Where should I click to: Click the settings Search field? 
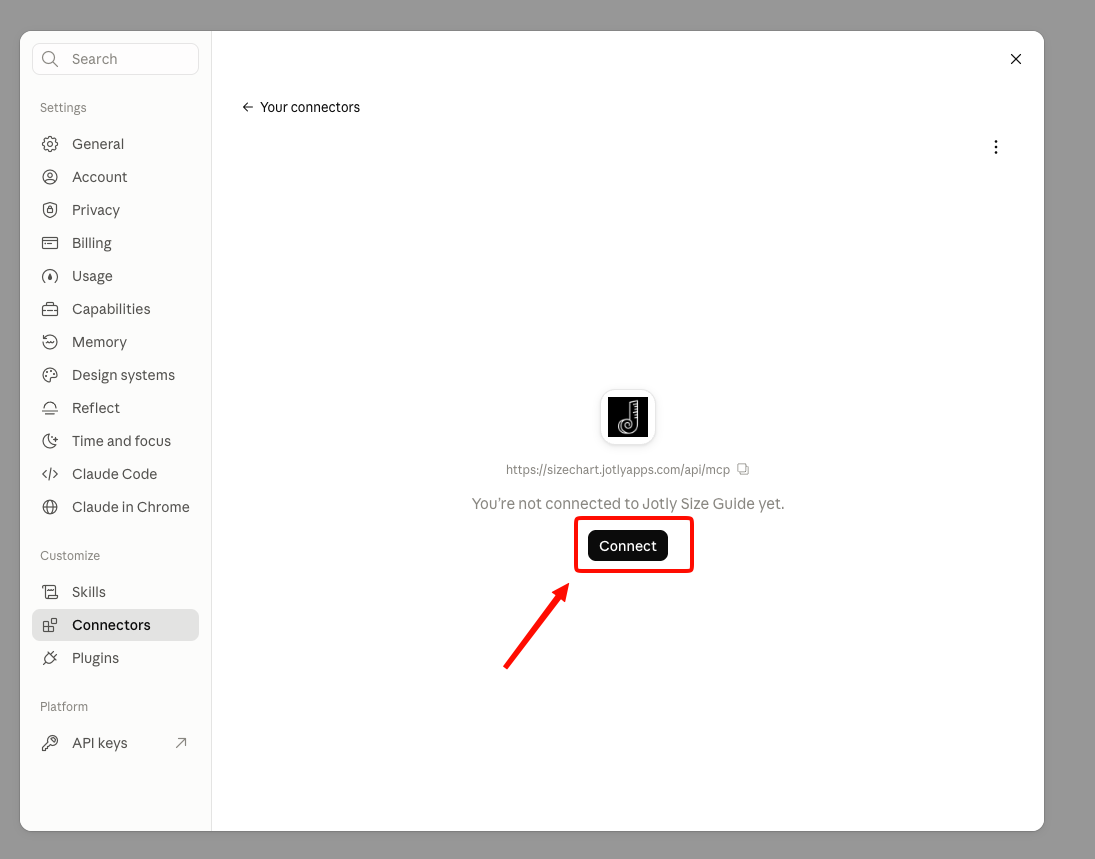115,59
